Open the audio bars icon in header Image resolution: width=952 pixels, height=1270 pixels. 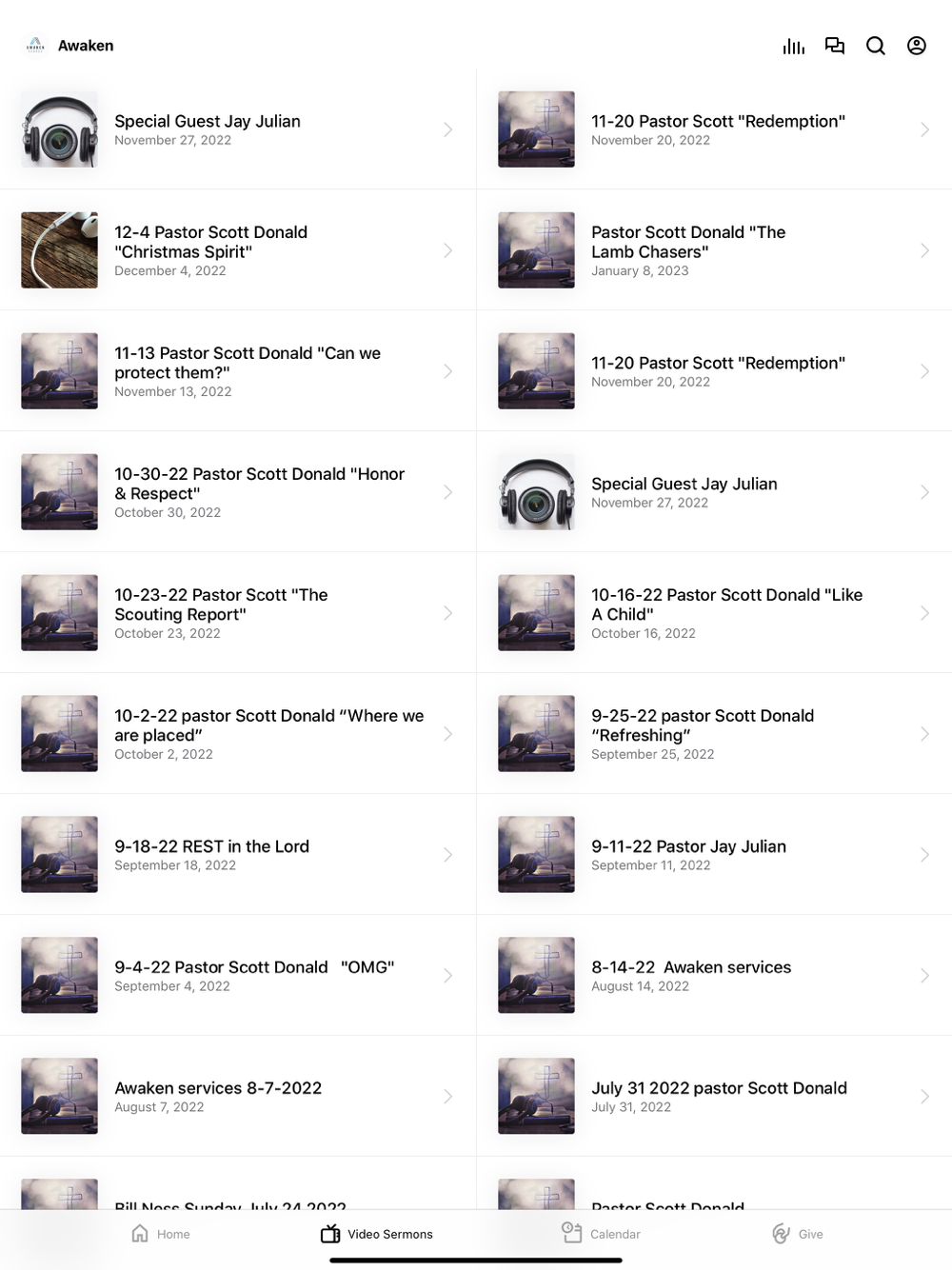pyautogui.click(x=793, y=46)
